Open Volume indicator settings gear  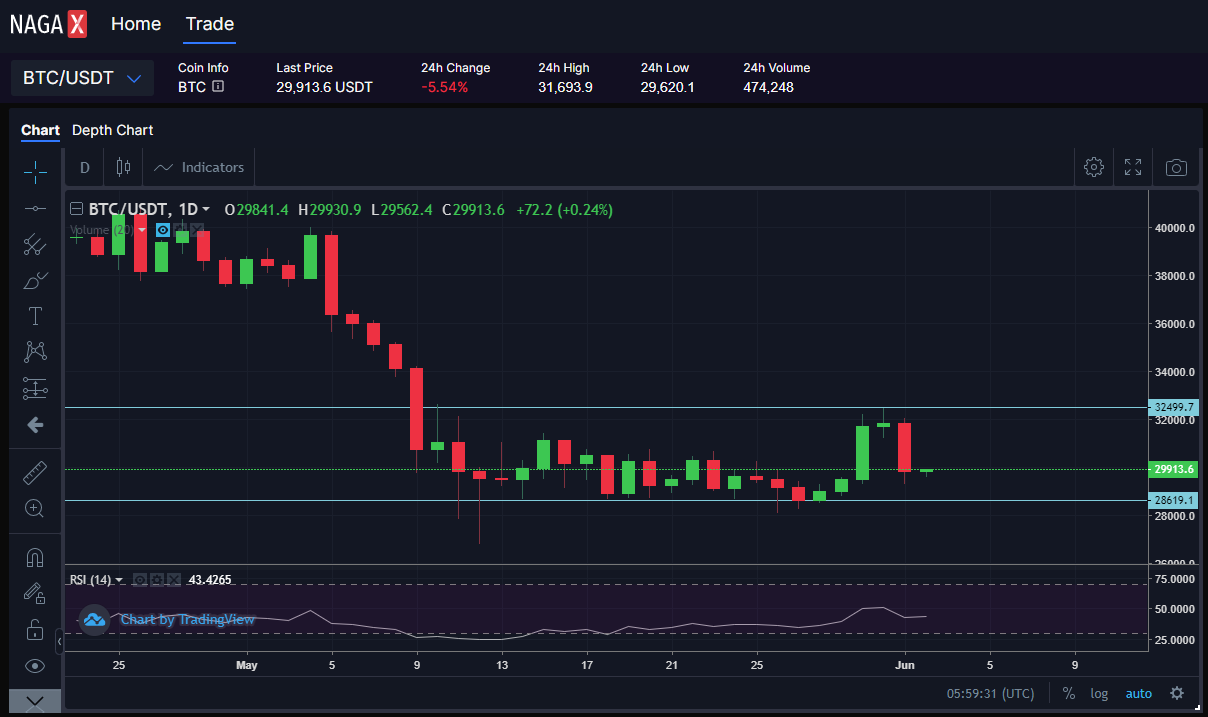point(180,230)
